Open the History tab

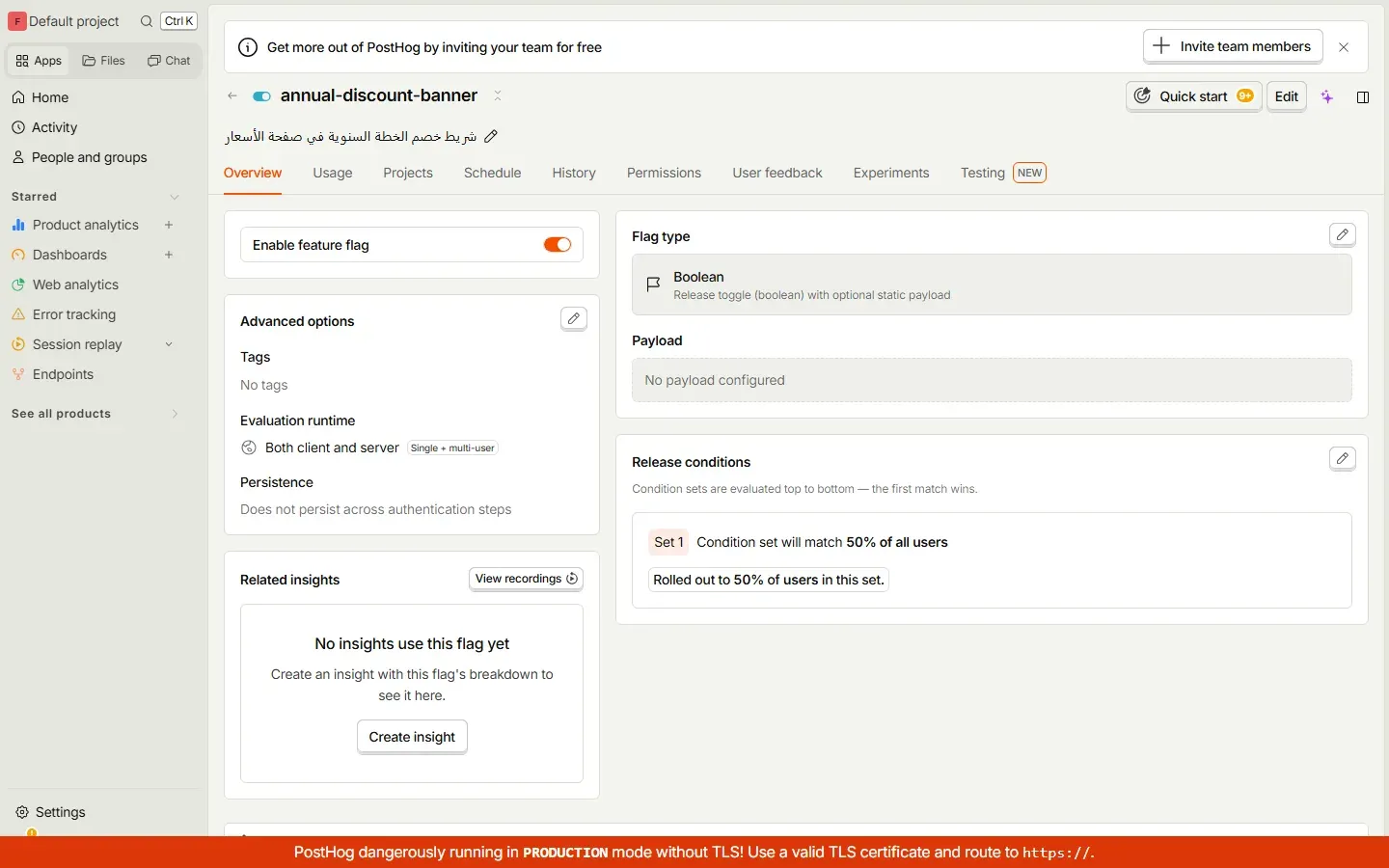tap(574, 174)
